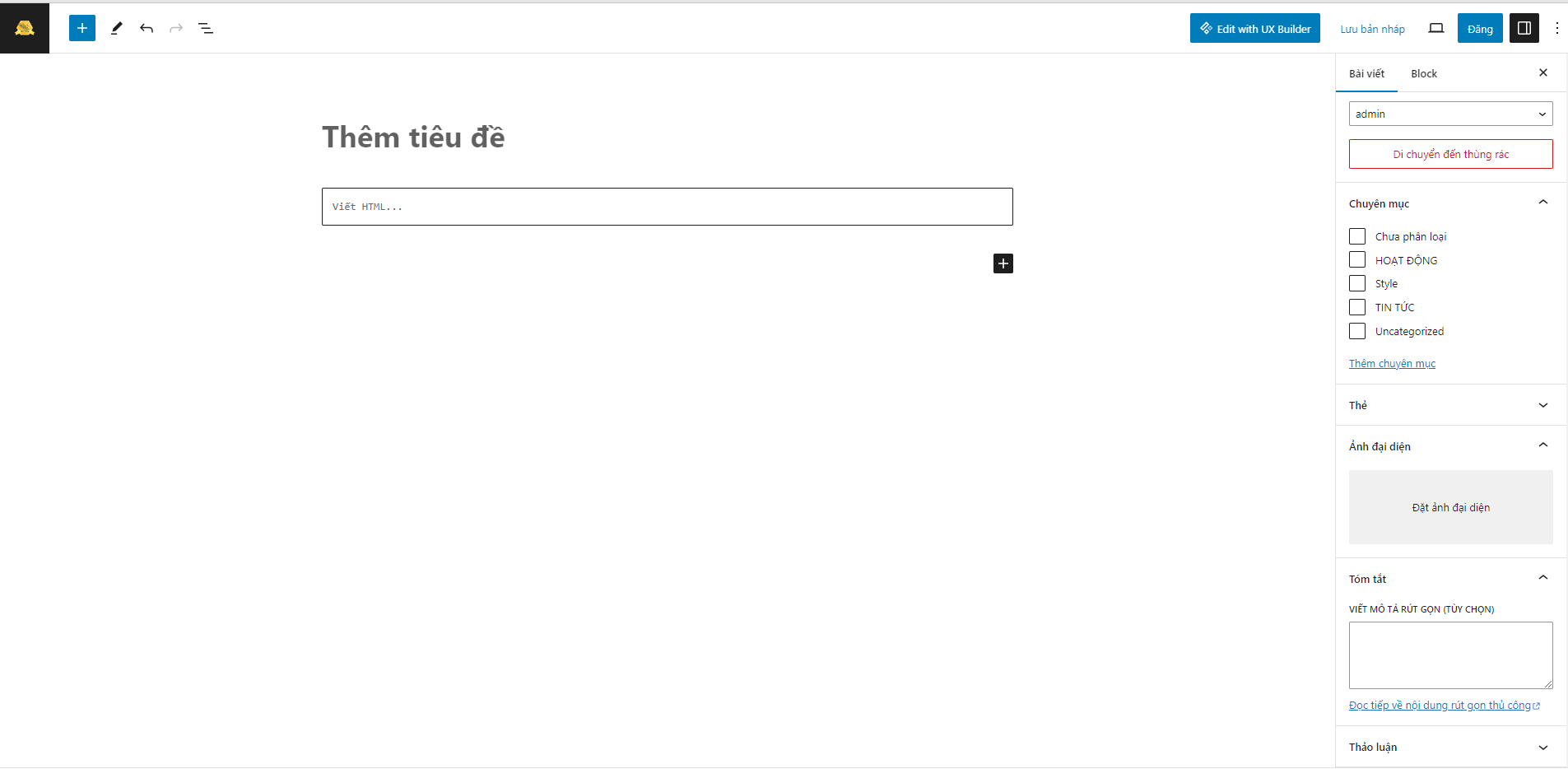
Task: Select the Bài viết tab
Action: pyautogui.click(x=1366, y=73)
